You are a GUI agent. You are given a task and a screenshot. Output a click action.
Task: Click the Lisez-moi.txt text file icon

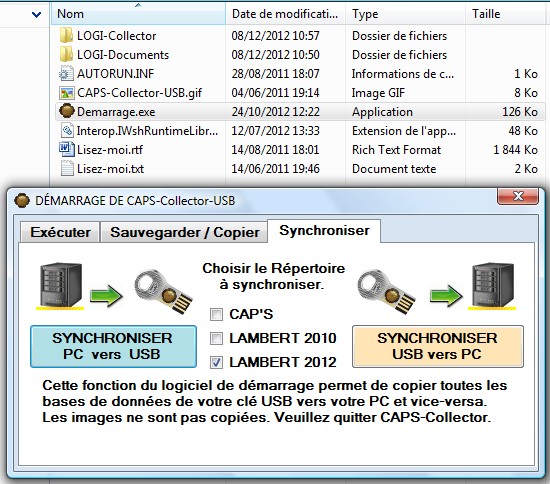[67, 168]
